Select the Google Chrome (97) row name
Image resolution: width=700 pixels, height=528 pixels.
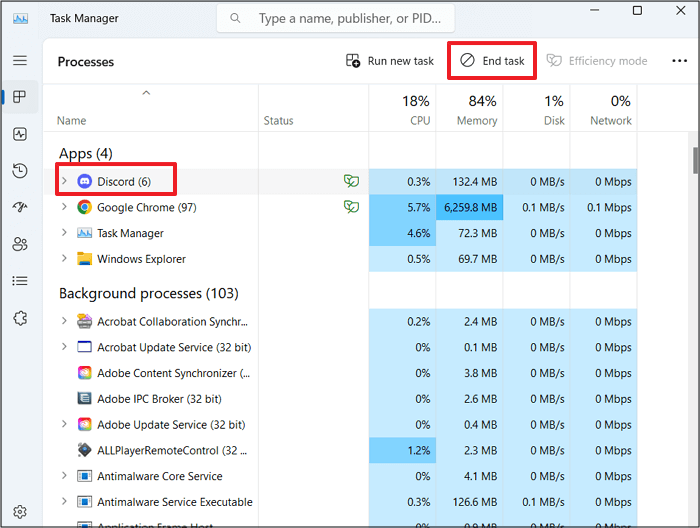[147, 208]
